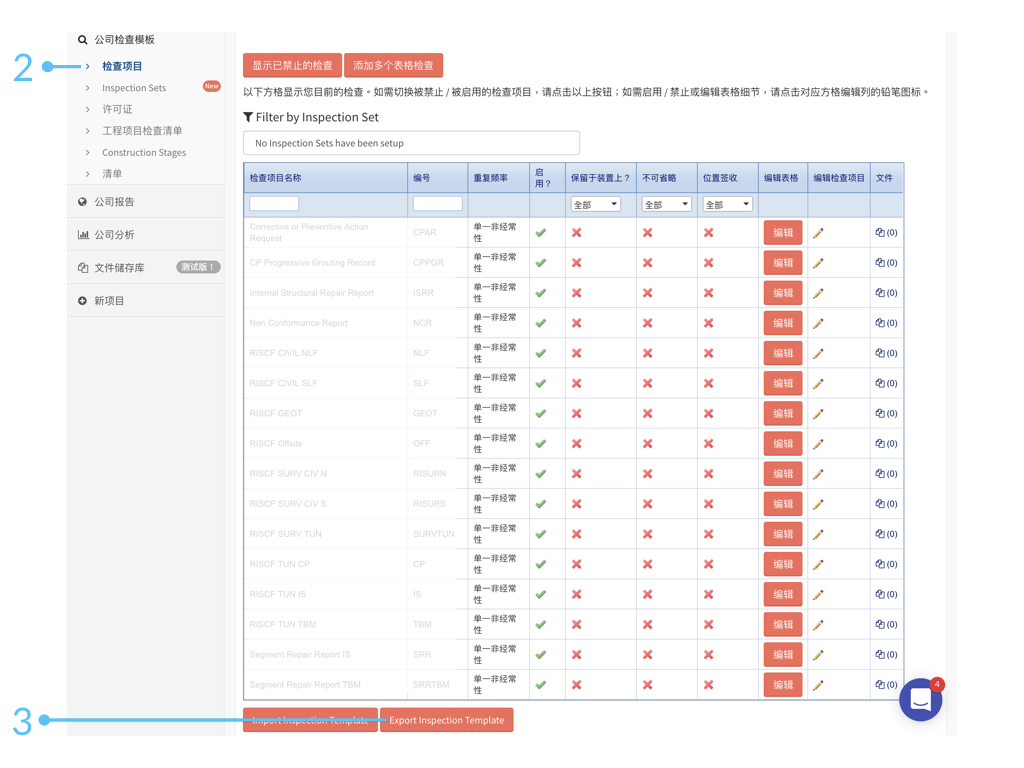The width and height of the screenshot is (1024, 768).
Task: Open 文件储存库 sidebar section
Action: (x=120, y=268)
